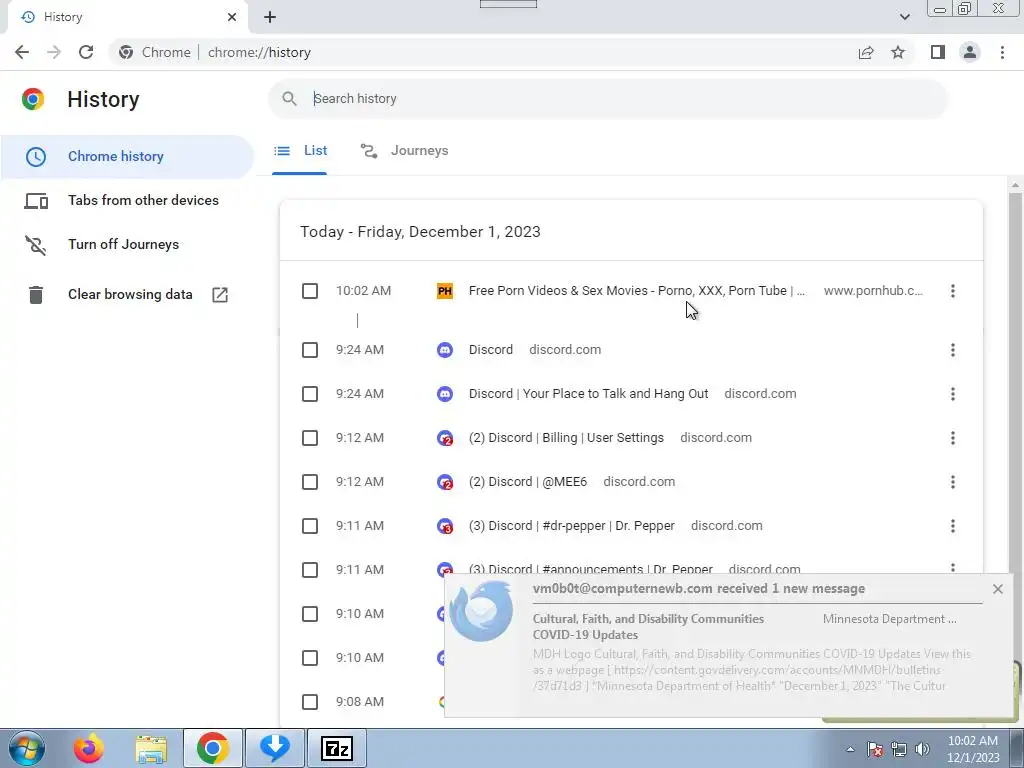Viewport: 1024px width, 768px height.
Task: Tick checkbox for Discord @MEE6 entry
Action: click(310, 482)
